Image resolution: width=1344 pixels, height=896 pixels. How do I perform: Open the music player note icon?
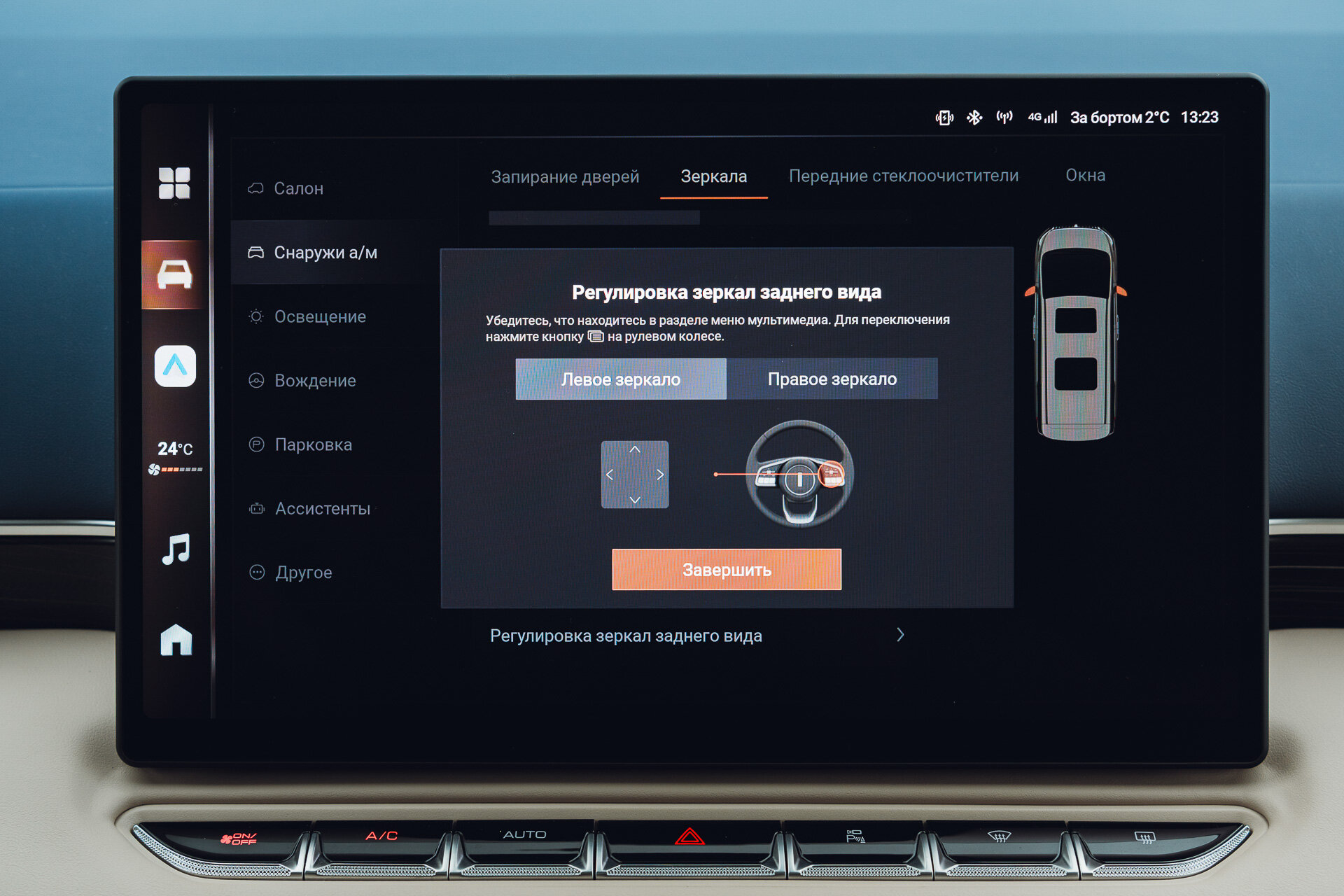click(x=176, y=549)
